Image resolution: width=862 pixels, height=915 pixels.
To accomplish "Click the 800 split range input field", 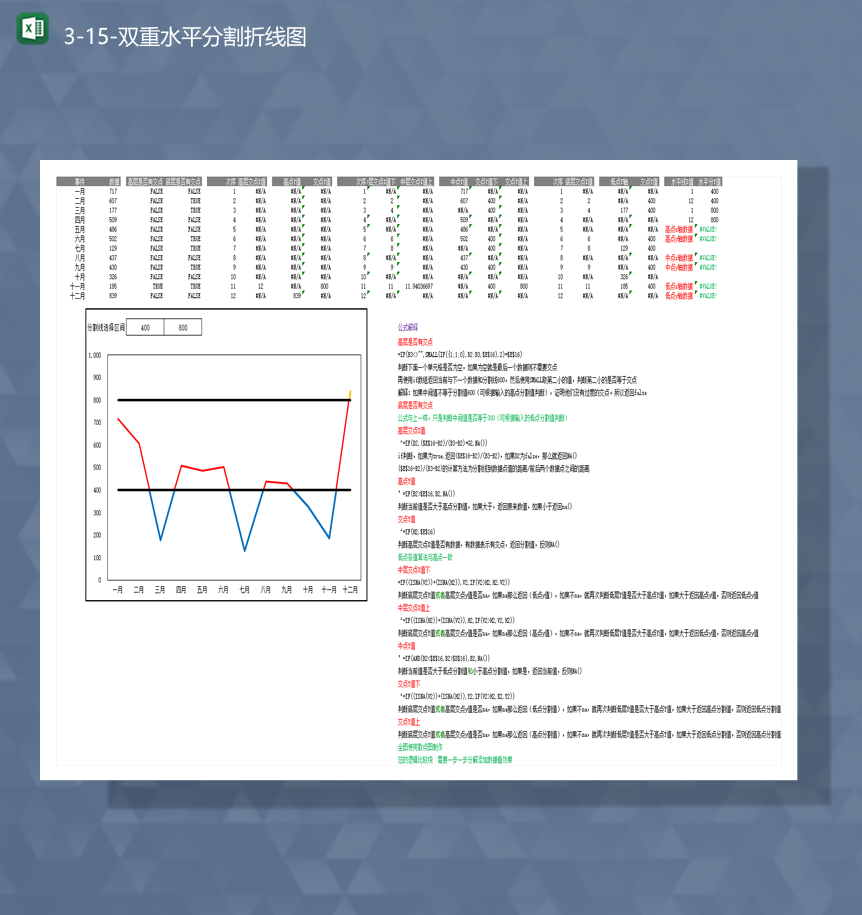I will pos(183,326).
